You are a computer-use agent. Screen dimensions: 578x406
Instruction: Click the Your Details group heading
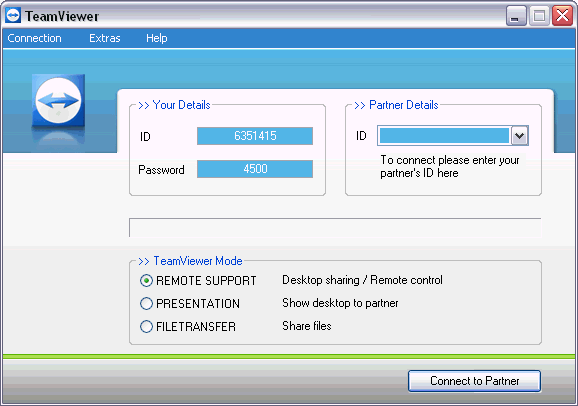[174, 105]
